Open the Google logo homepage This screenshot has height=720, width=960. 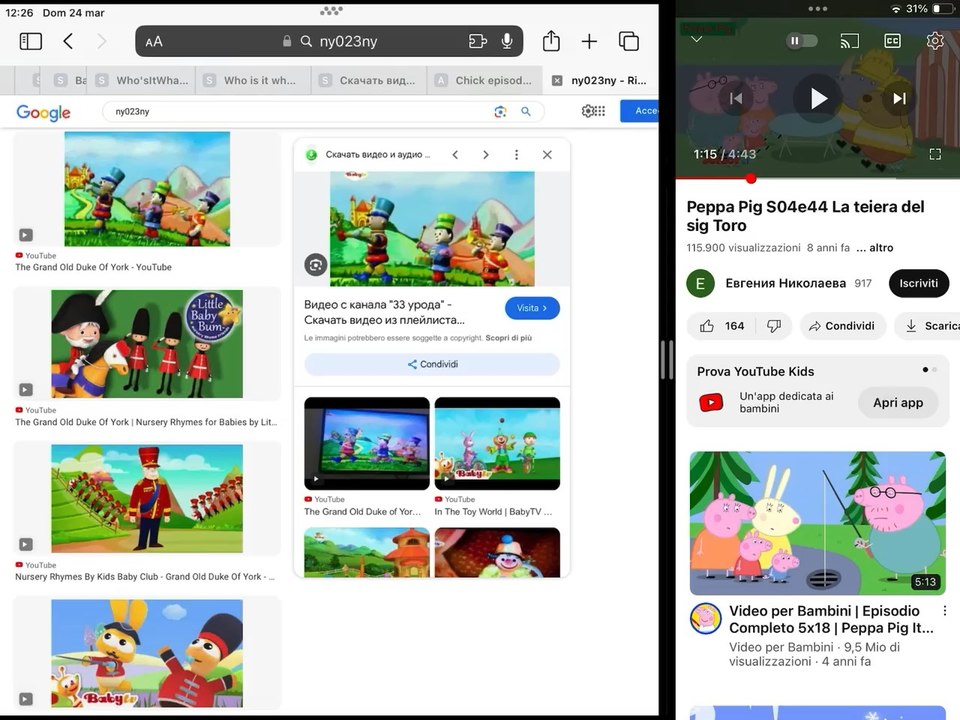click(43, 112)
